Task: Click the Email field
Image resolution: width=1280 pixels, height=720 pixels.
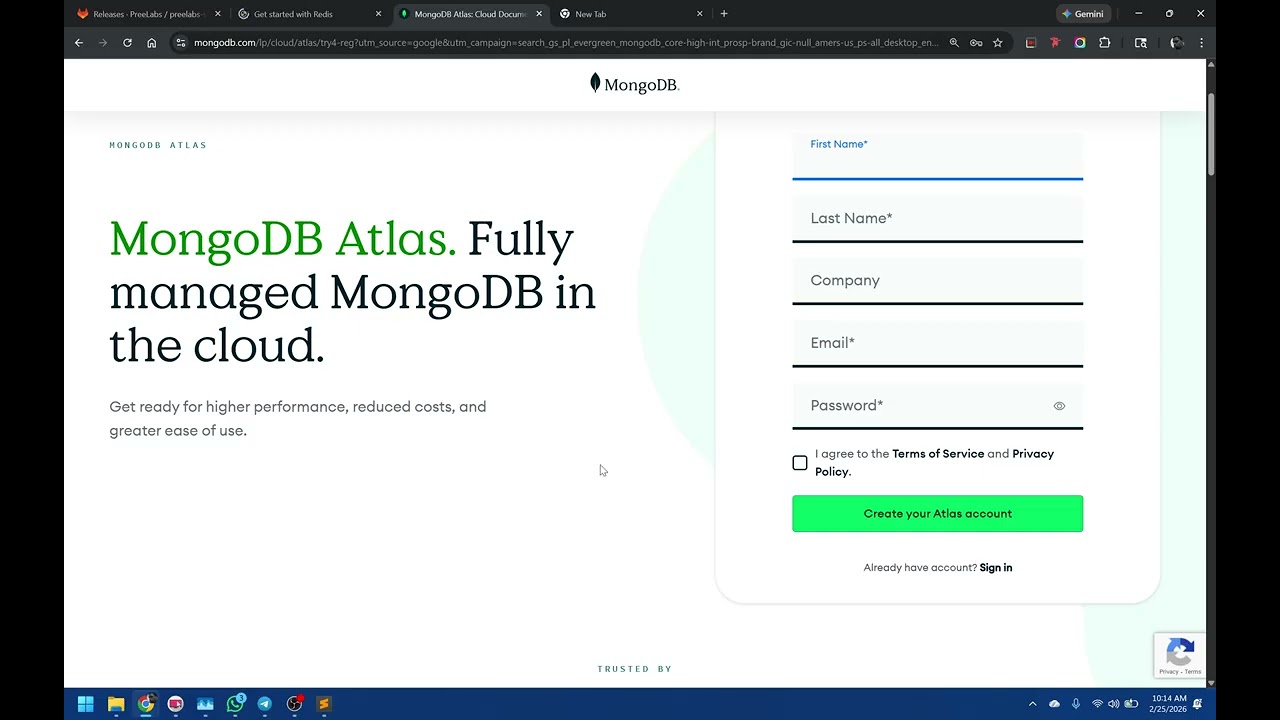Action: 937,344
